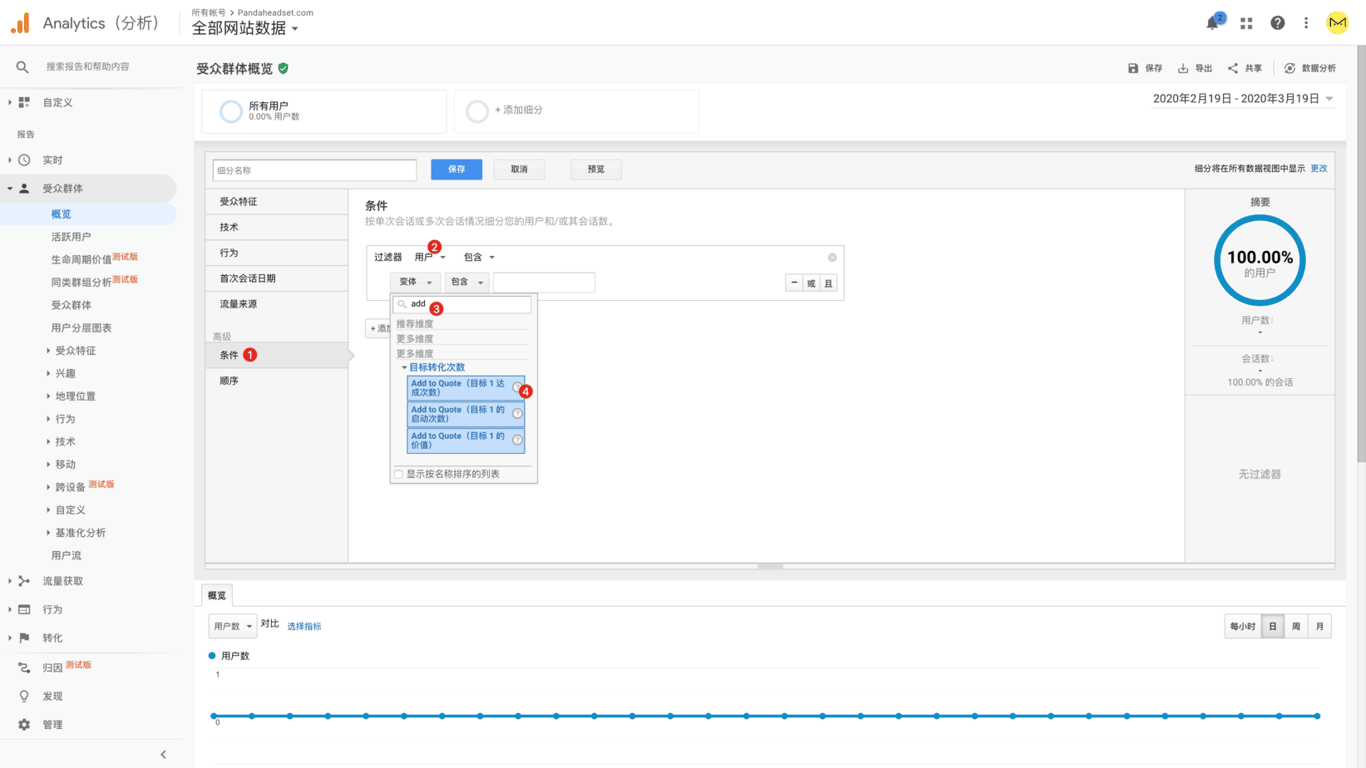Click the three-dot more options icon
Viewport: 1366px width, 768px height.
1306,23
